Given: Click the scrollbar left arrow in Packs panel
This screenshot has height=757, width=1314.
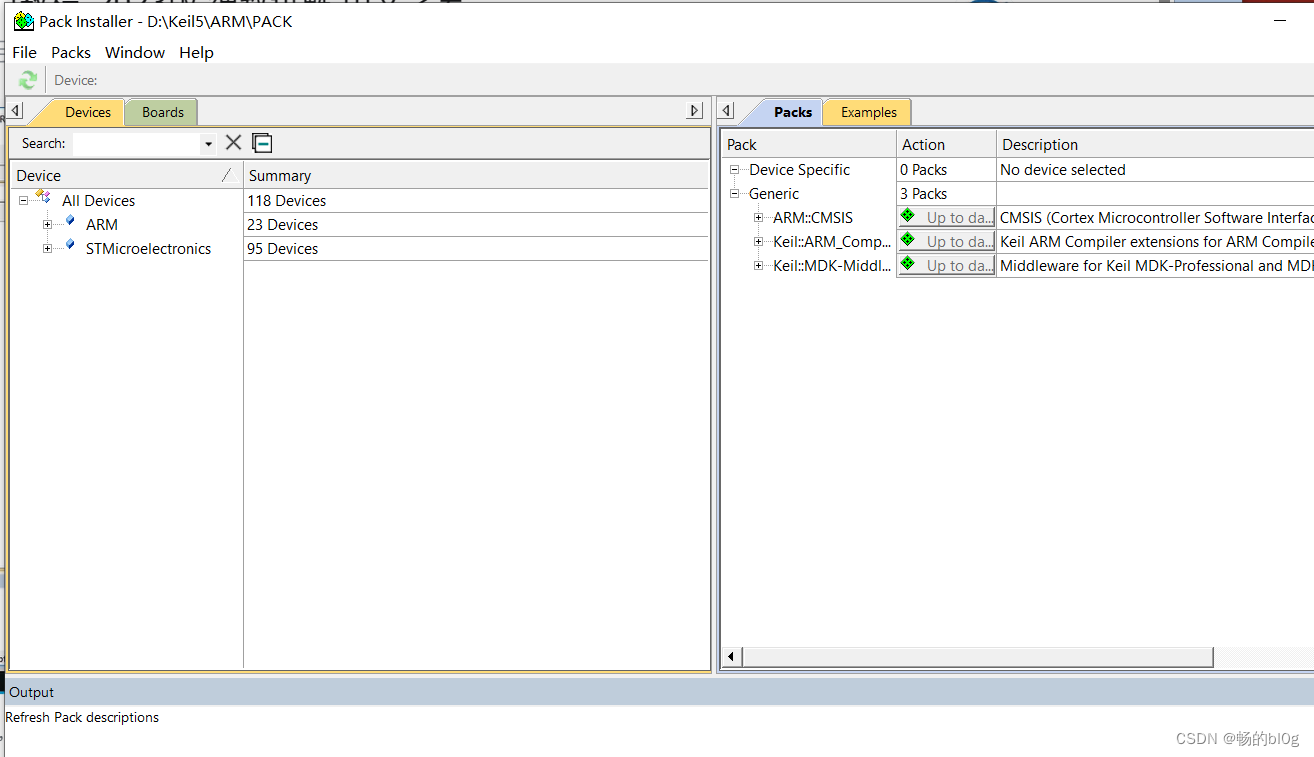Looking at the screenshot, I should [731, 657].
